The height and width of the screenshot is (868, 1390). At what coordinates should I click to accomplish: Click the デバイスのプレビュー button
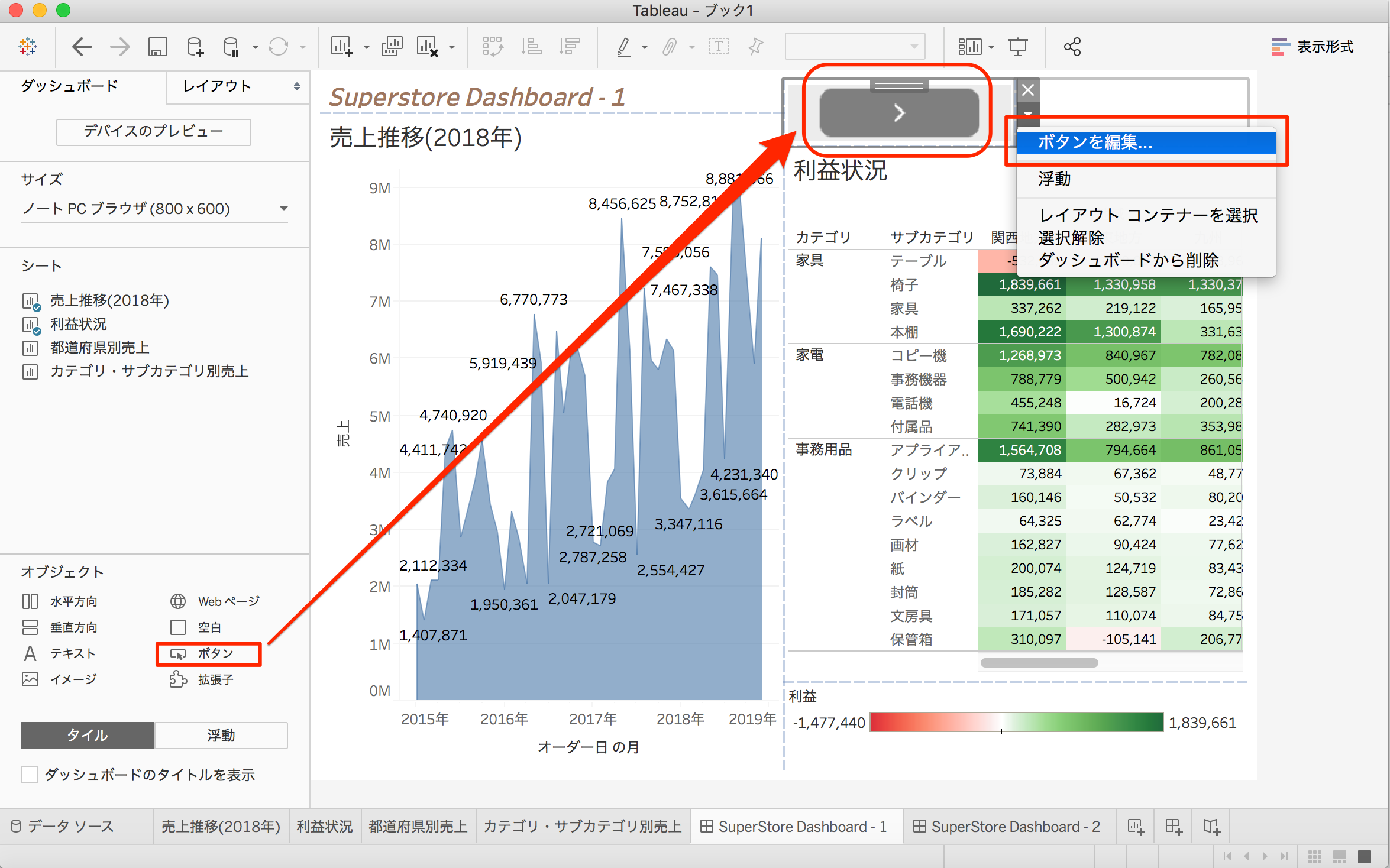click(153, 131)
